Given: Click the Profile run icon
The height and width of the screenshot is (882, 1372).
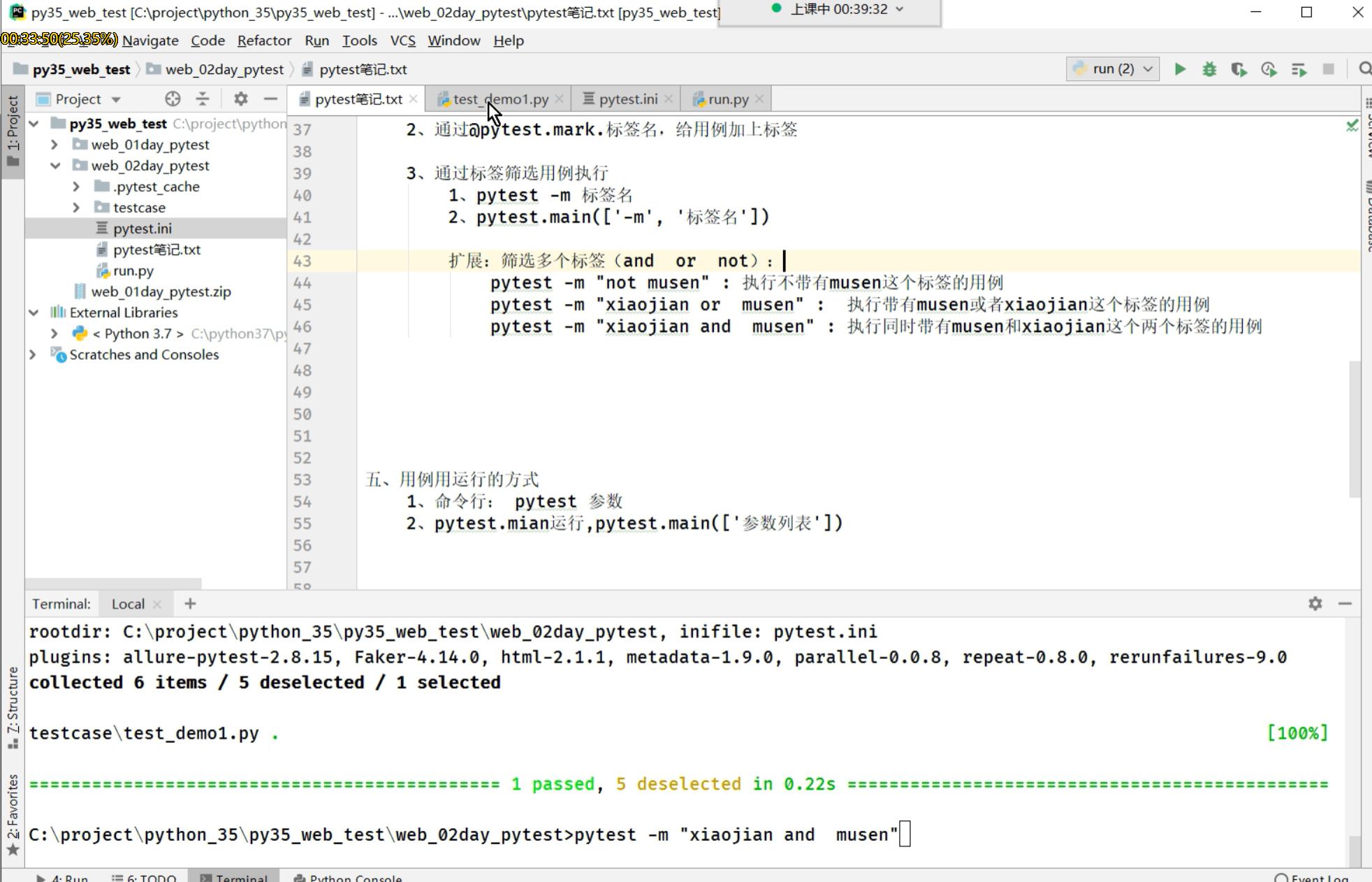Looking at the screenshot, I should tap(1269, 69).
